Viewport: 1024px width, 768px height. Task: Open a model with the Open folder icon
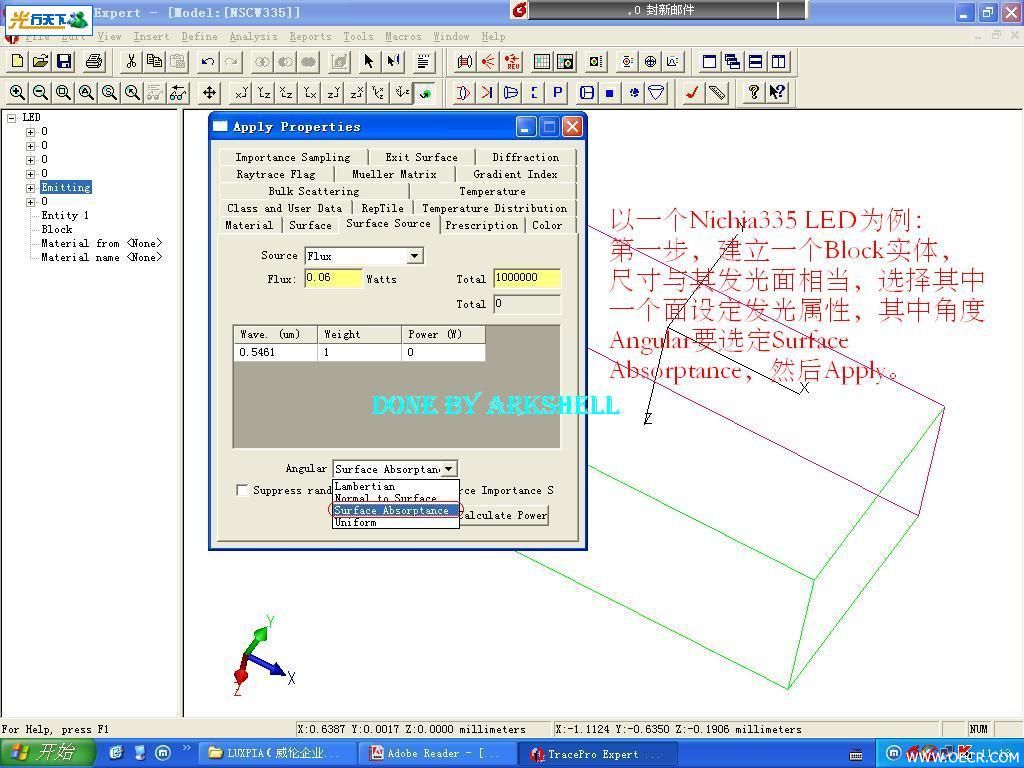[x=40, y=61]
